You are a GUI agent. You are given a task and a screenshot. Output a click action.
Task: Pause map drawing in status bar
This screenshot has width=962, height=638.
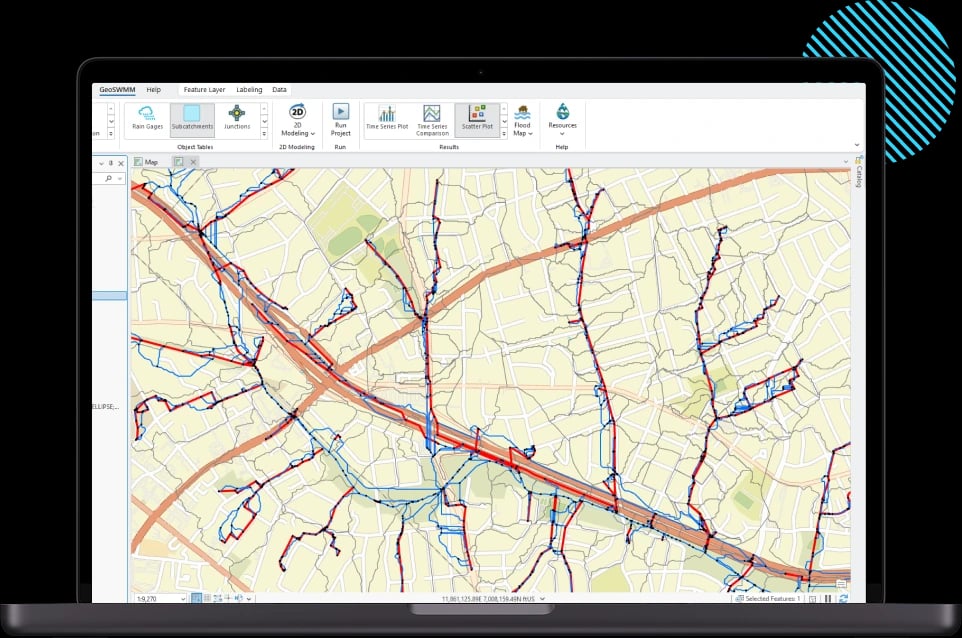[x=828, y=599]
